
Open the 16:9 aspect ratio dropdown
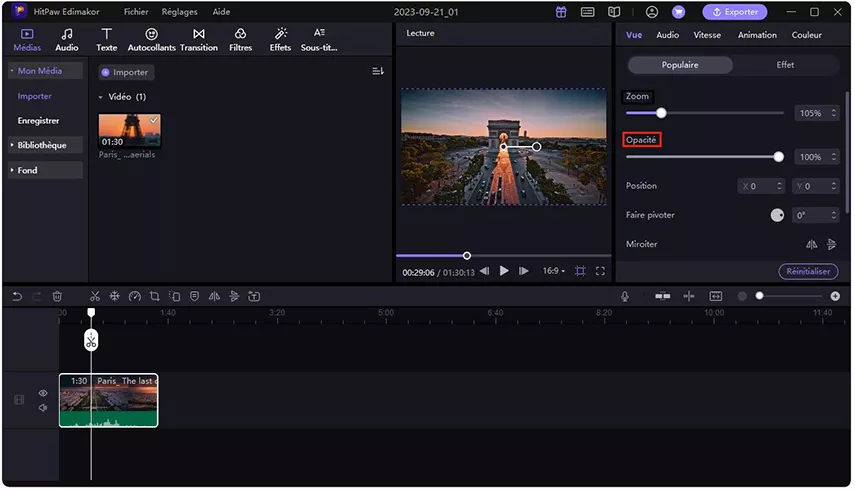(x=553, y=271)
